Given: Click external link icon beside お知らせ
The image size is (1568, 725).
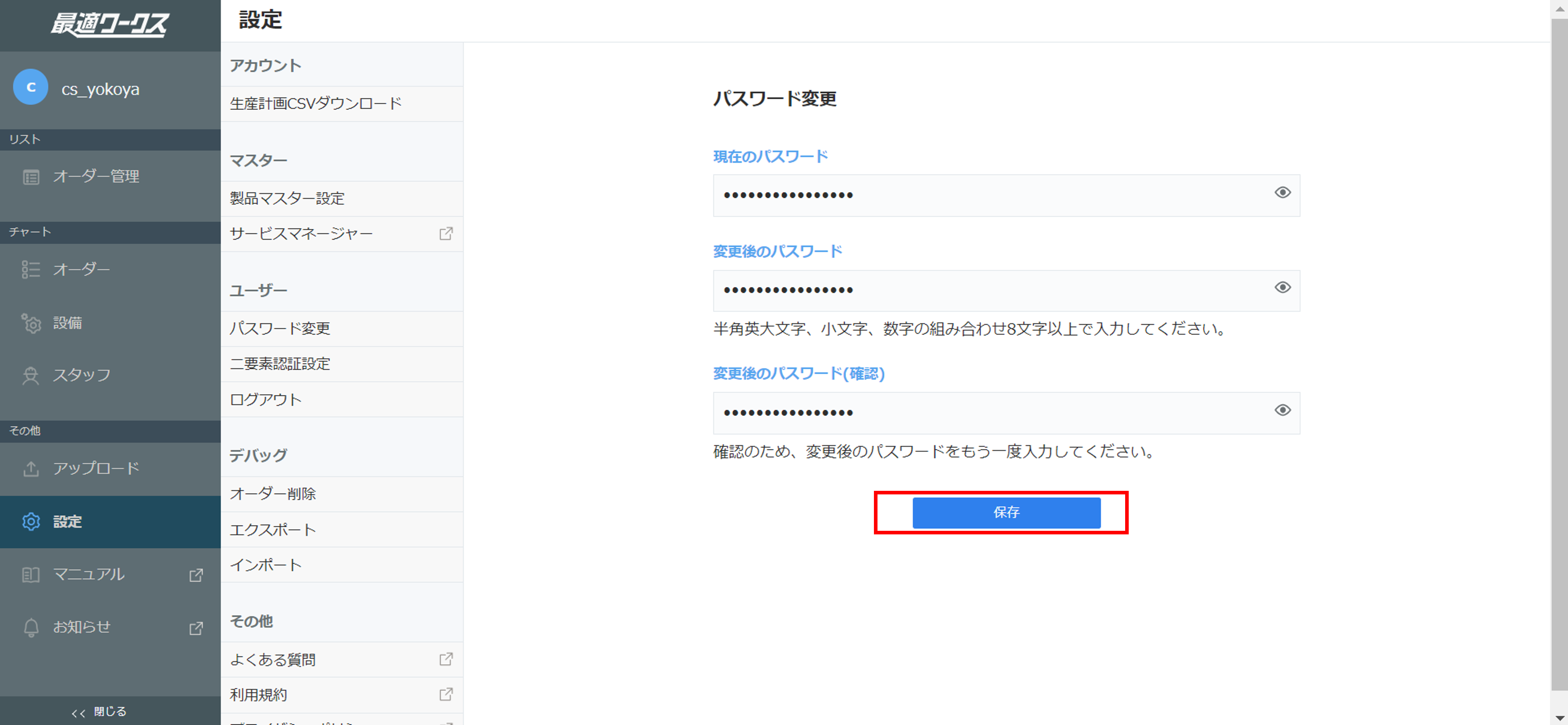Looking at the screenshot, I should tap(196, 628).
